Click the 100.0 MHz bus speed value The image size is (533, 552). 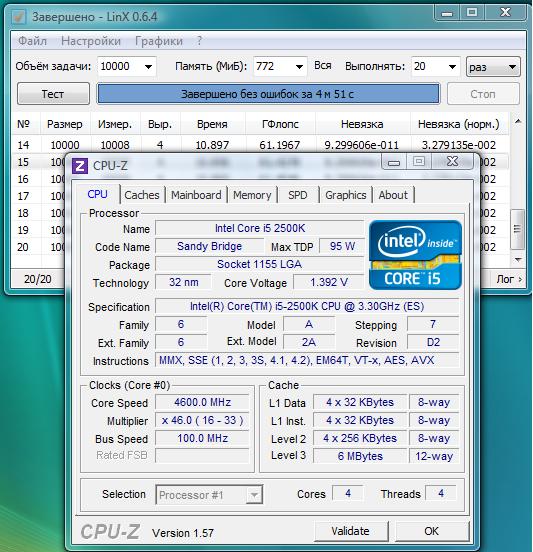tap(202, 438)
